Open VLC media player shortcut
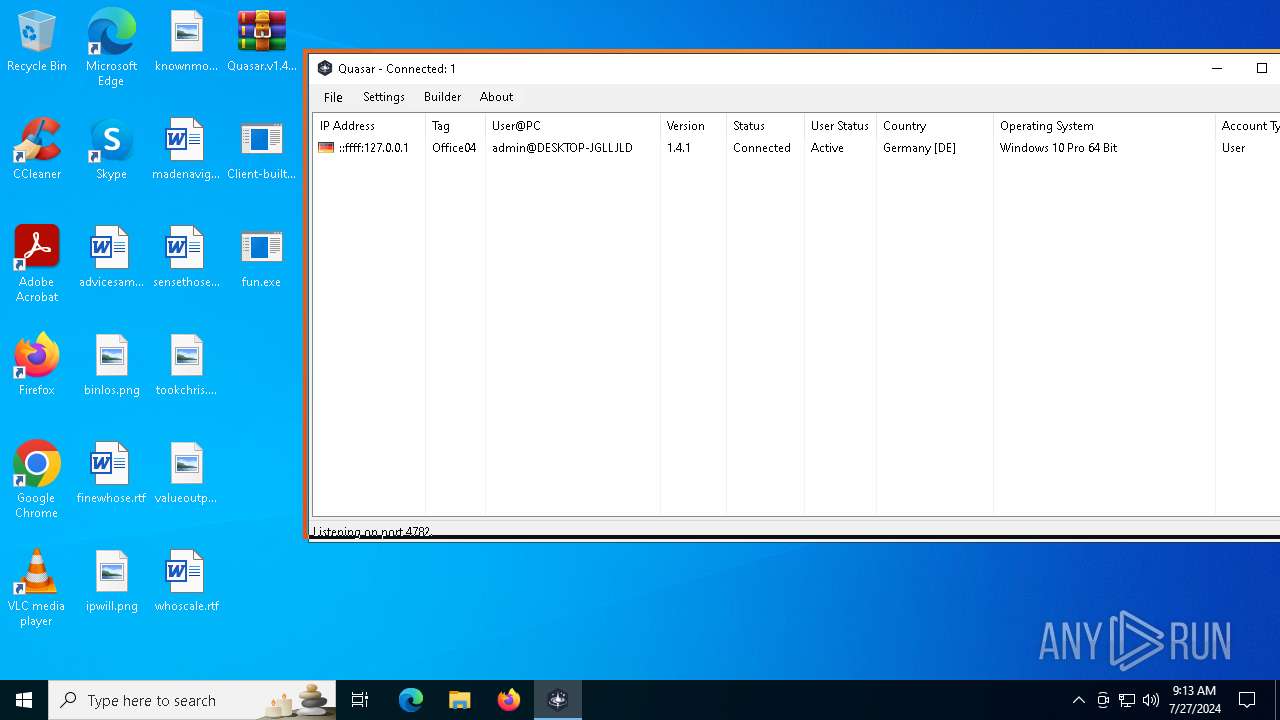 37,588
